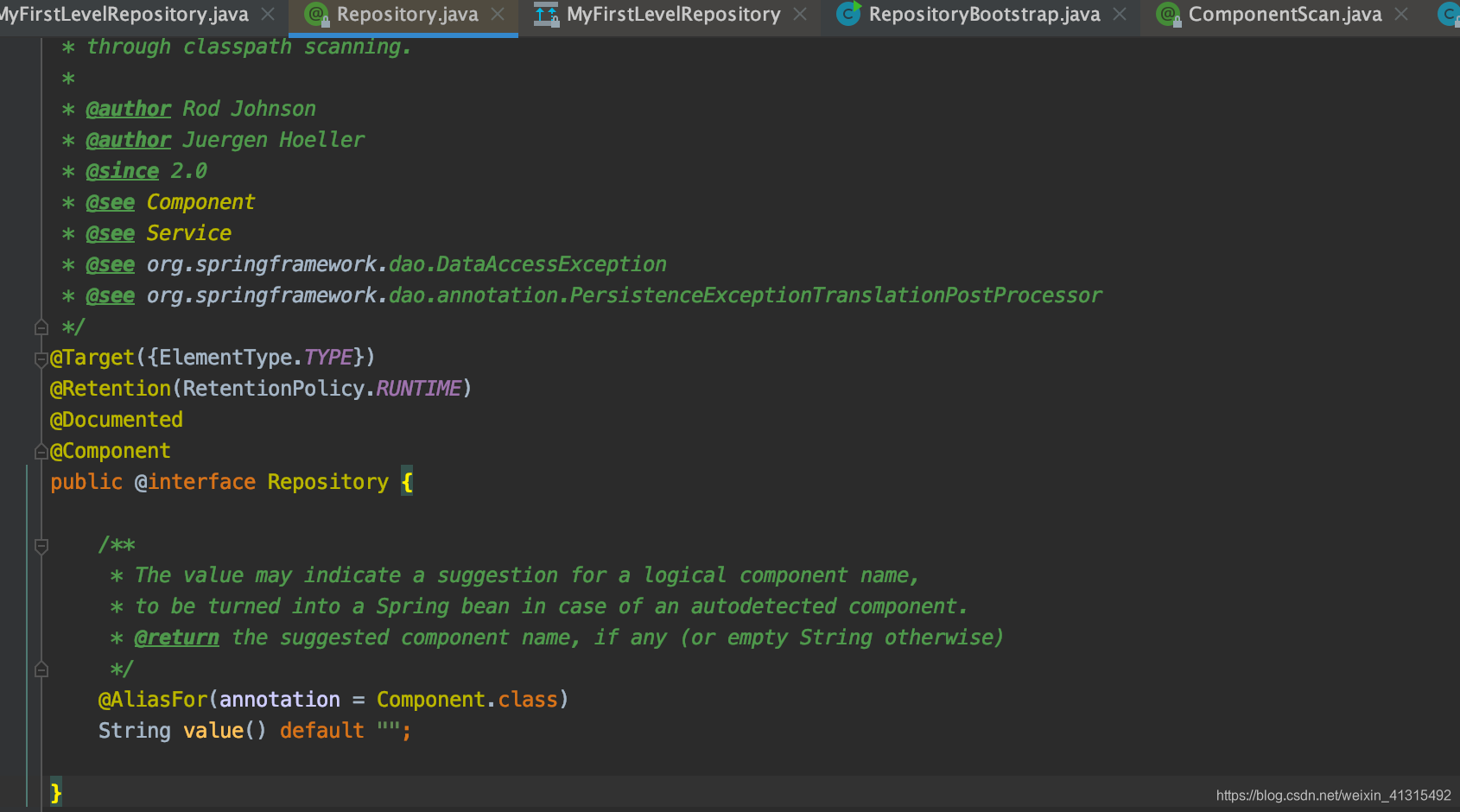Collapse the value() Javadoc comment end marker
The image size is (1460, 812).
tap(41, 669)
